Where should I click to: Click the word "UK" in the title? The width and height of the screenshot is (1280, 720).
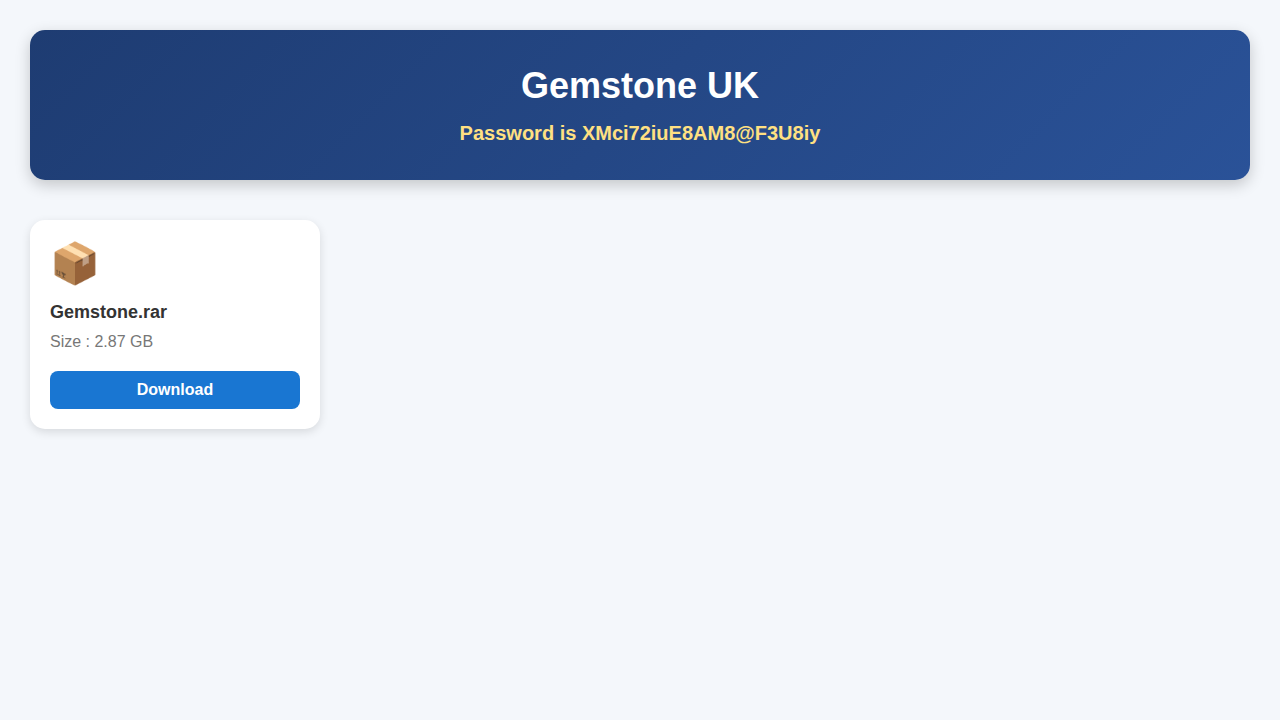click(x=733, y=86)
